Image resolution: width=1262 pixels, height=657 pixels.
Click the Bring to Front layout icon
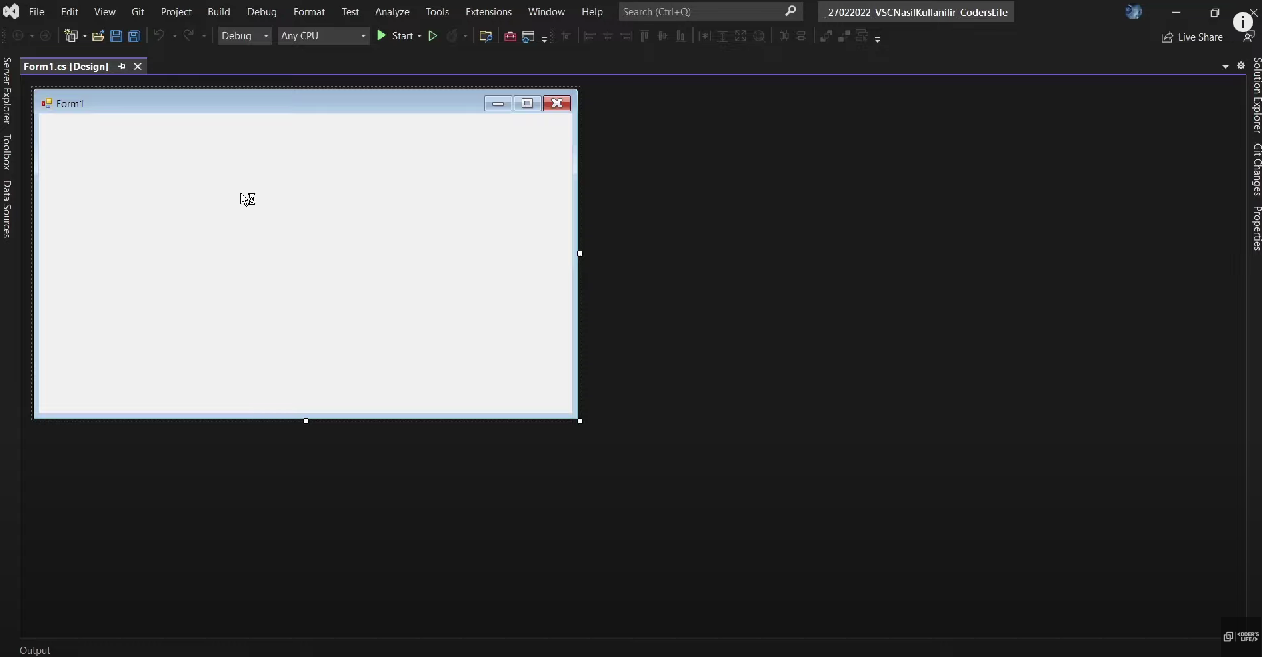[x=825, y=36]
